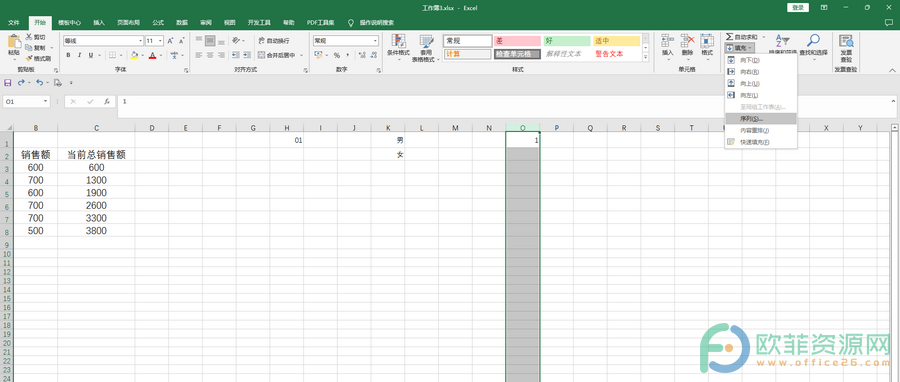Image resolution: width=900 pixels, height=382 pixels.
Task: Expand the cell styles gallery more arrow
Action: pos(646,57)
